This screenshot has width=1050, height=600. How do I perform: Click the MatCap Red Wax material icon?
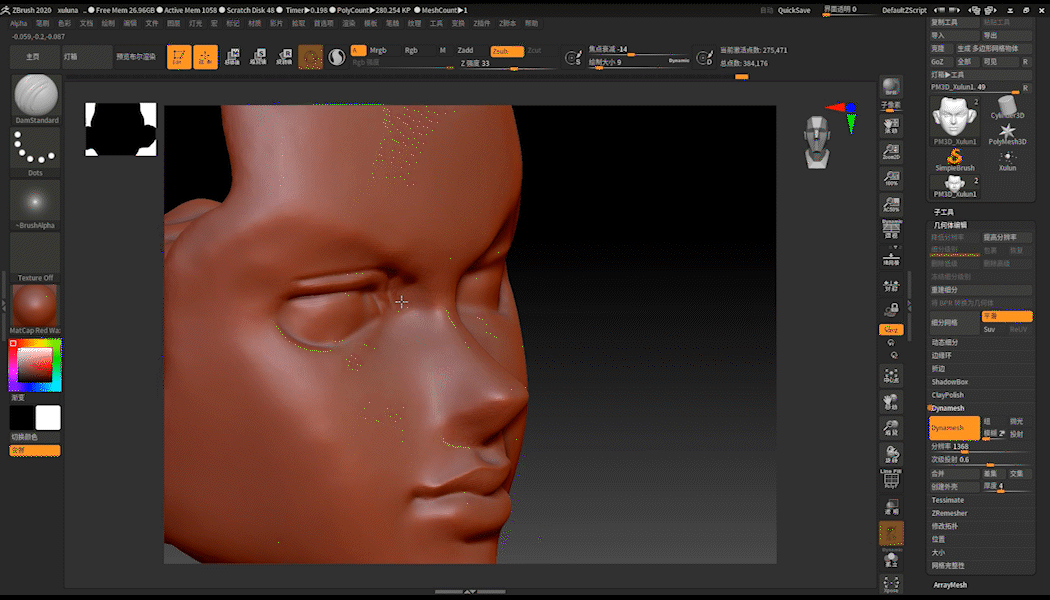point(36,305)
